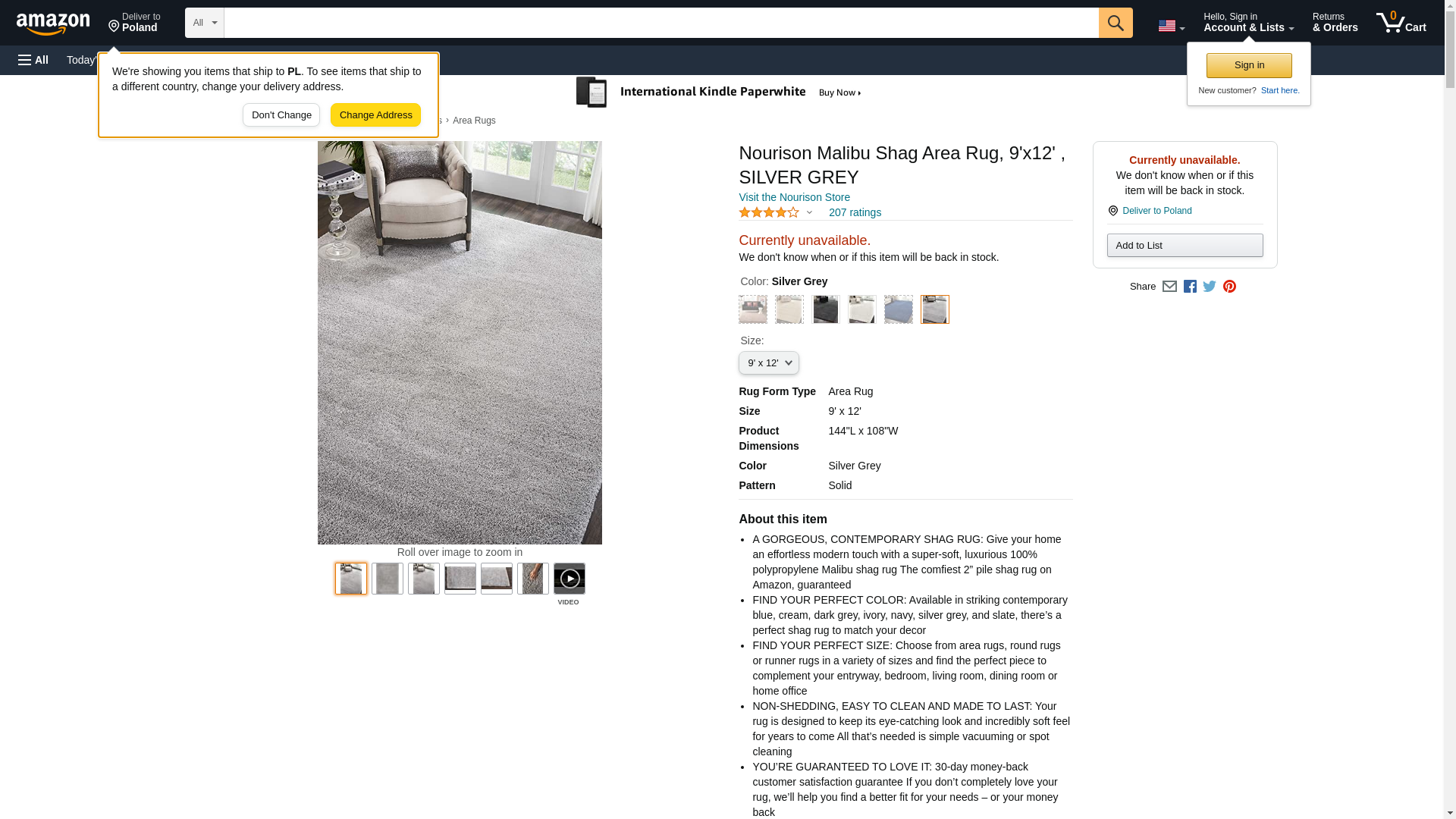1456x819 pixels.
Task: Open Visit the Nourison Store link
Action: coord(794,197)
